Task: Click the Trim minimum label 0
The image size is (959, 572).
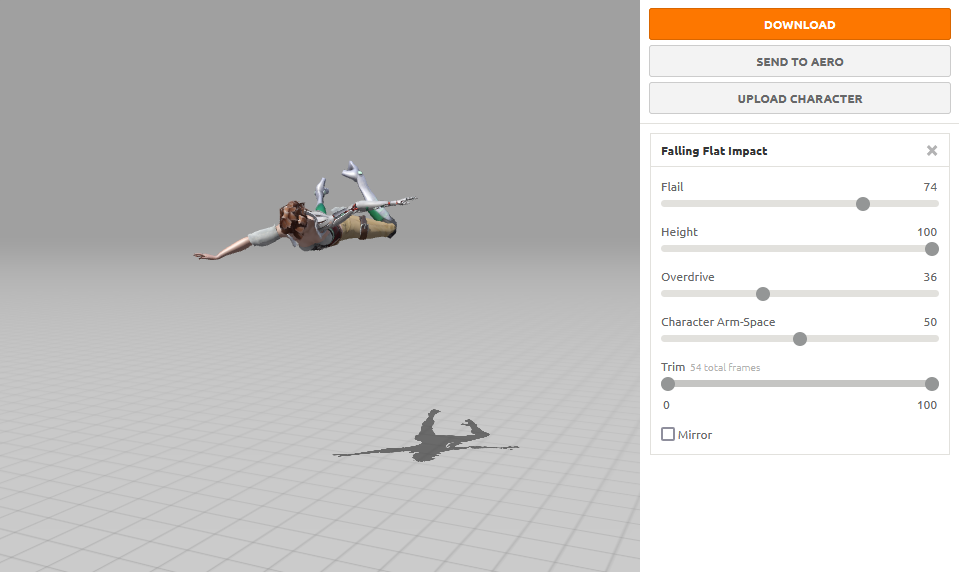Action: 666,405
